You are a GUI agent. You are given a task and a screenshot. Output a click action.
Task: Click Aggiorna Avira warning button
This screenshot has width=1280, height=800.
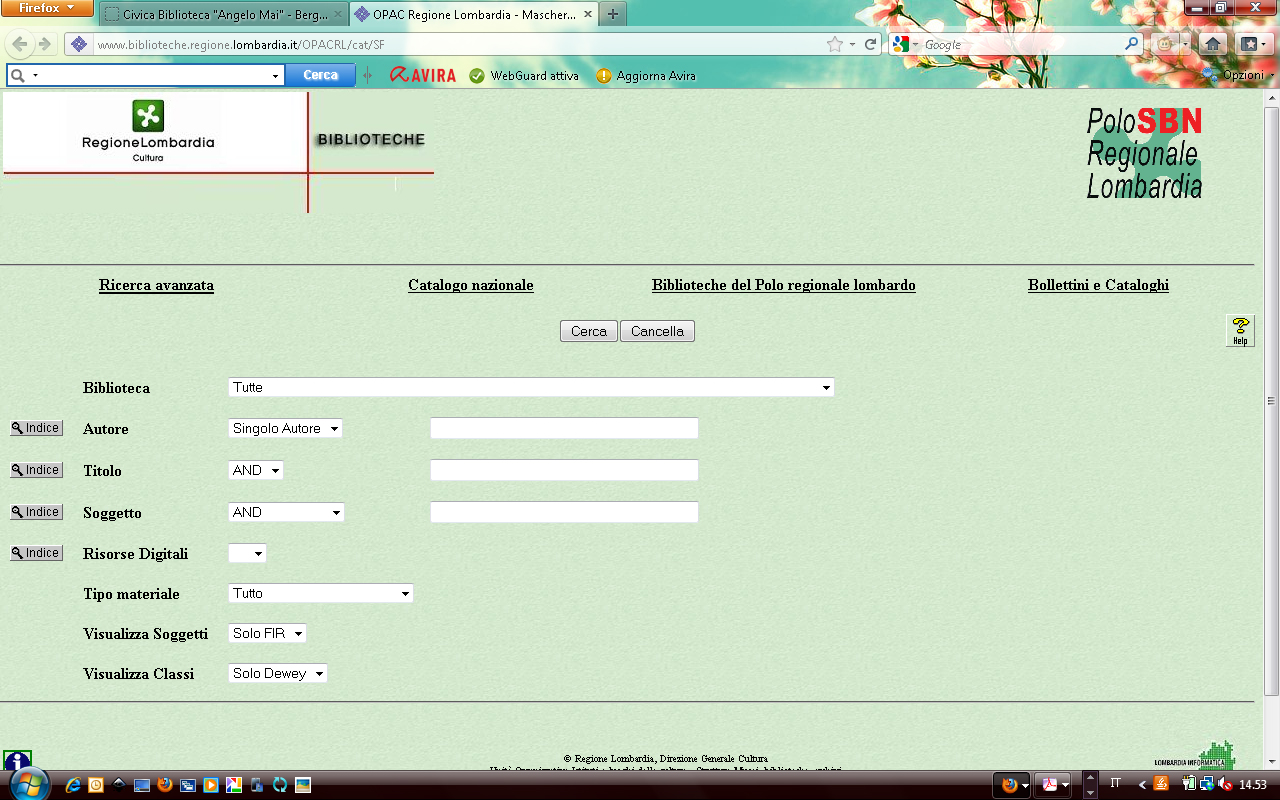[x=646, y=76]
